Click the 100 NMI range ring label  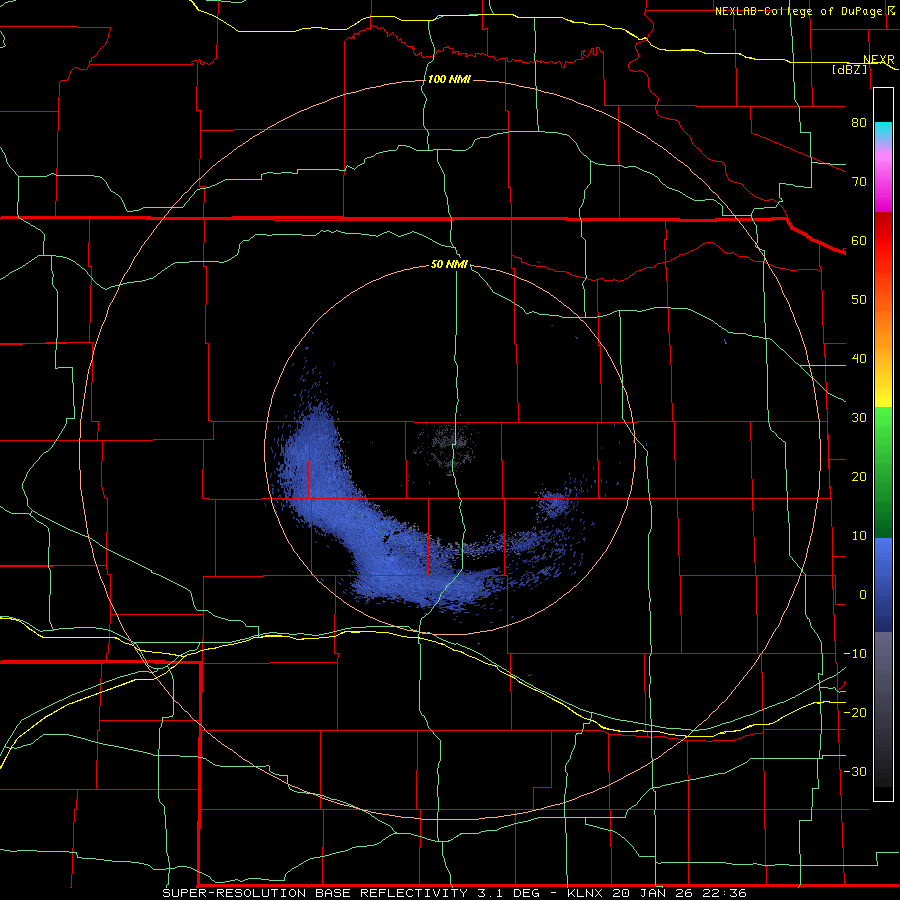pyautogui.click(x=449, y=79)
